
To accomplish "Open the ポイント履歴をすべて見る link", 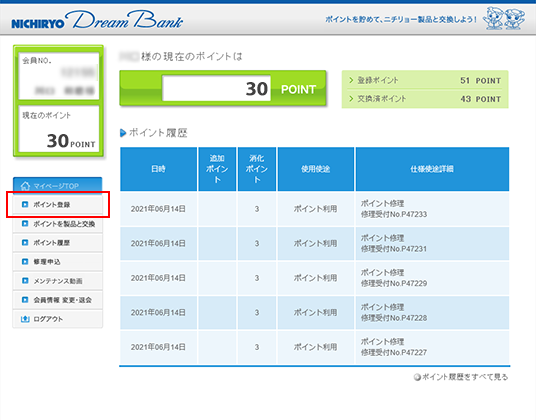I will pos(465,377).
